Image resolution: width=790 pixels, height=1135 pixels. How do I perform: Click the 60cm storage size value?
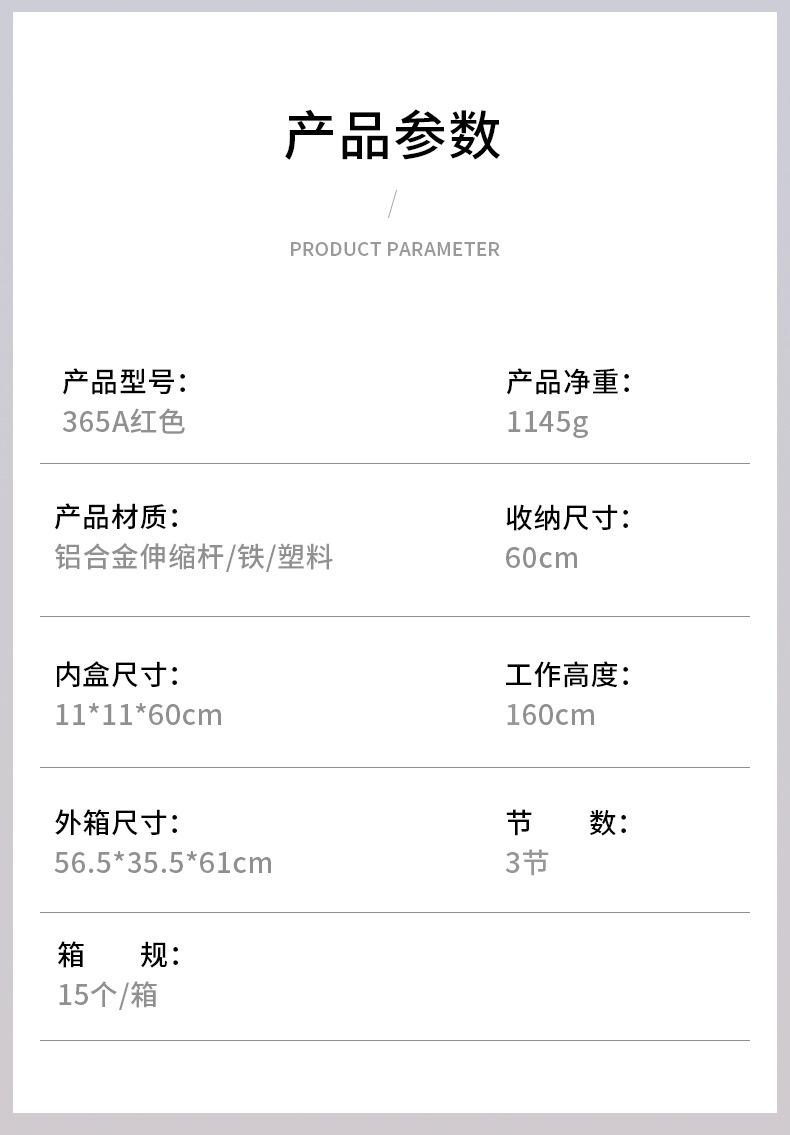[x=541, y=558]
